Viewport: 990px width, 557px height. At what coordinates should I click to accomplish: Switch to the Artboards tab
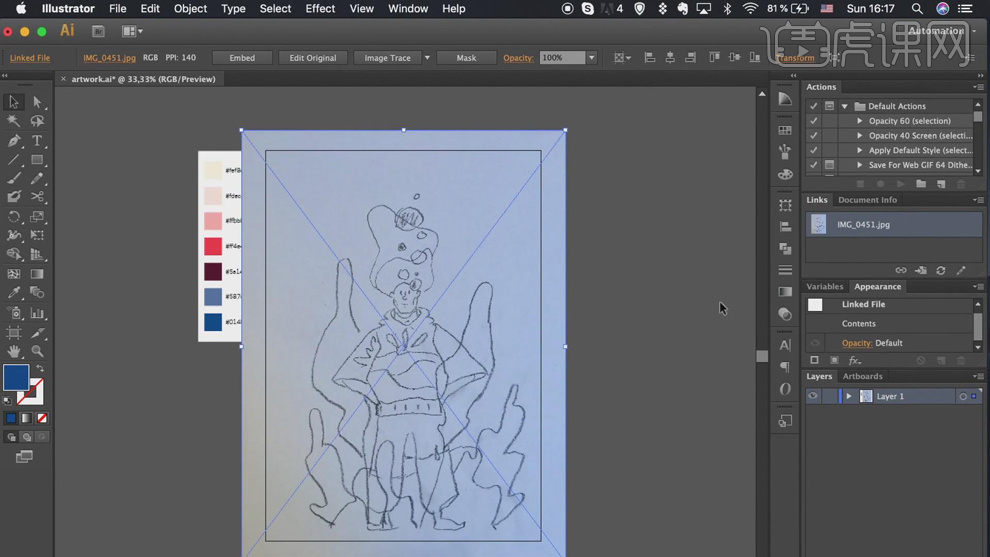(x=862, y=376)
